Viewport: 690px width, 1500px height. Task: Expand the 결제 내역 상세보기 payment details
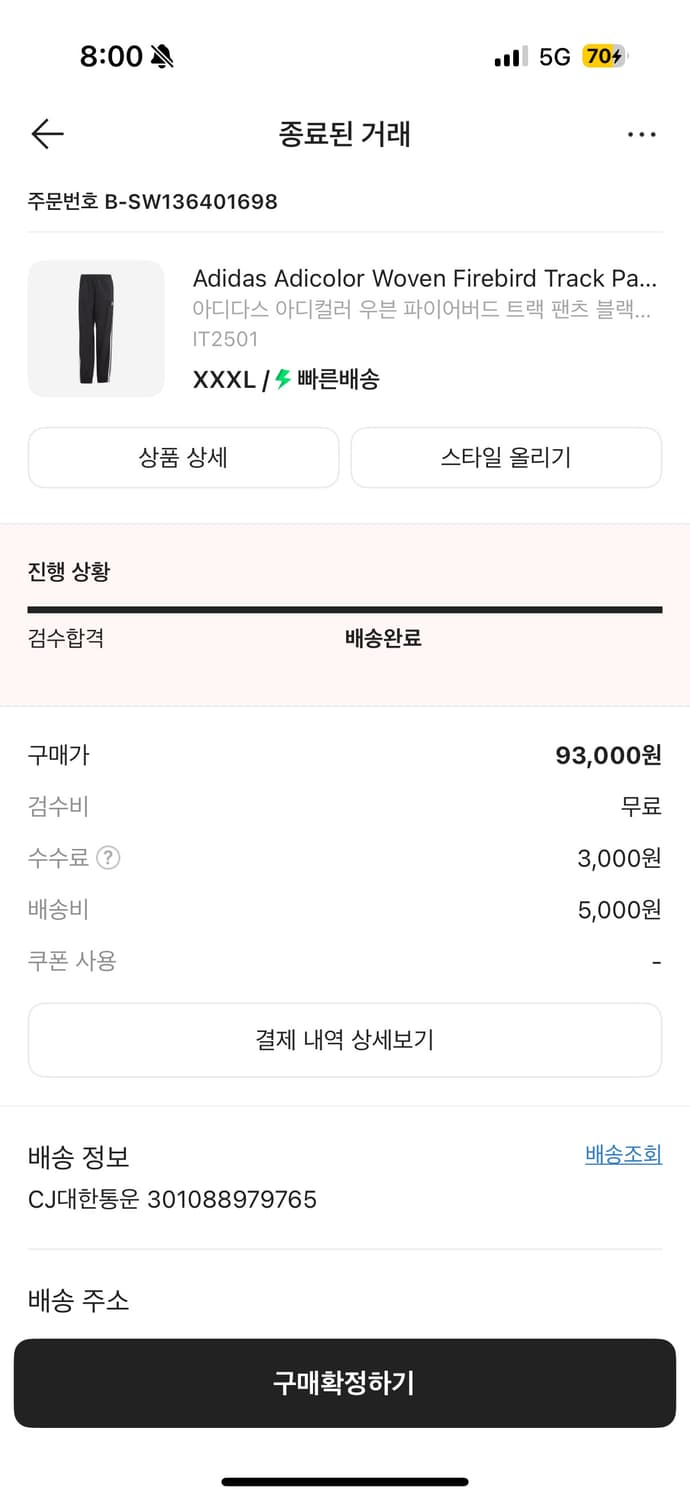345,1039
